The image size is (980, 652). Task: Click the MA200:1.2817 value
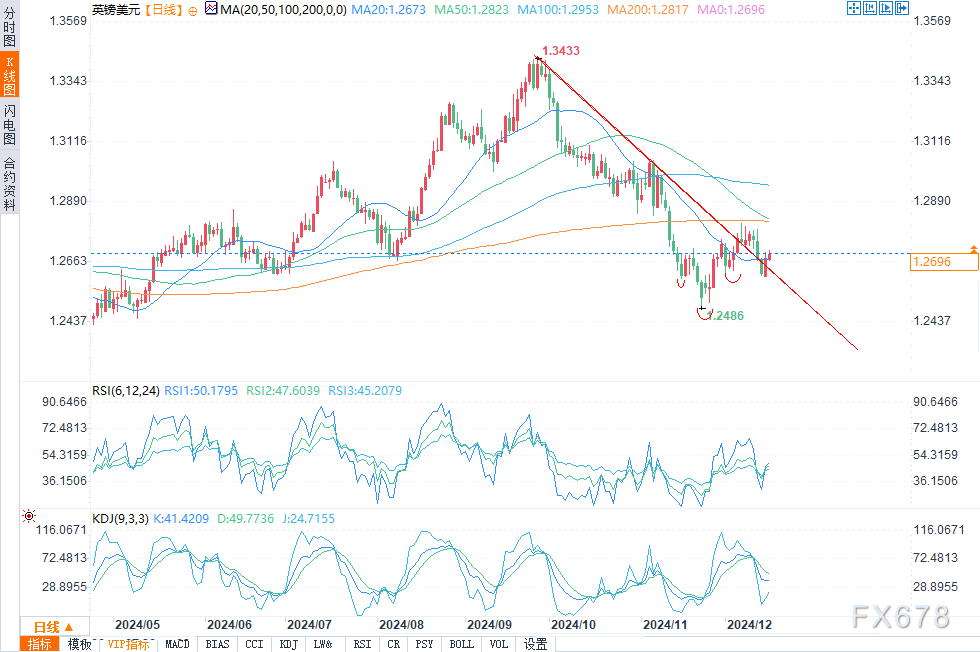coord(648,9)
